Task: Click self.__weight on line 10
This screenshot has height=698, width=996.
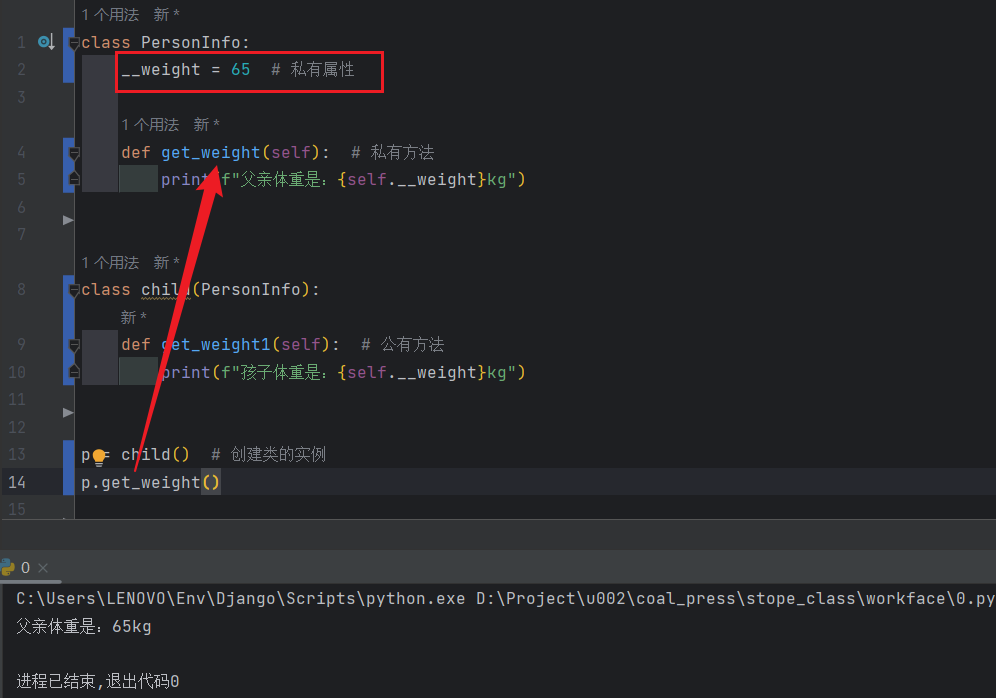Action: 412,372
